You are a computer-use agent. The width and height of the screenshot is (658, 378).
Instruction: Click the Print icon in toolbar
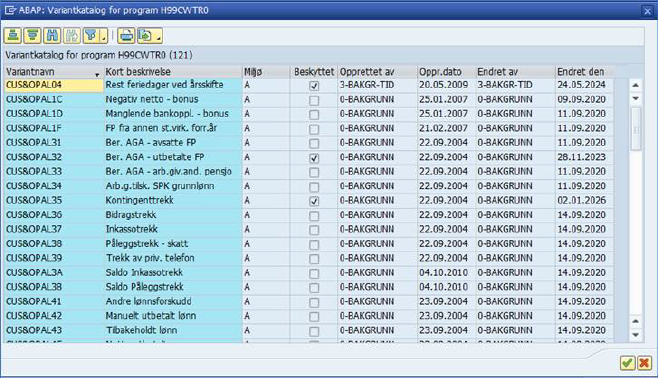[126, 36]
